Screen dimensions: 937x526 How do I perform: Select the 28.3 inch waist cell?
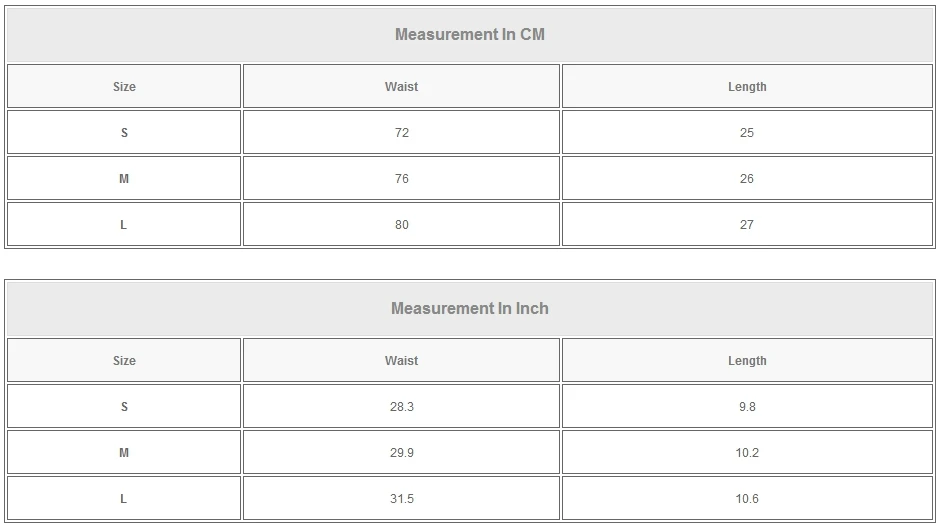[x=401, y=407]
